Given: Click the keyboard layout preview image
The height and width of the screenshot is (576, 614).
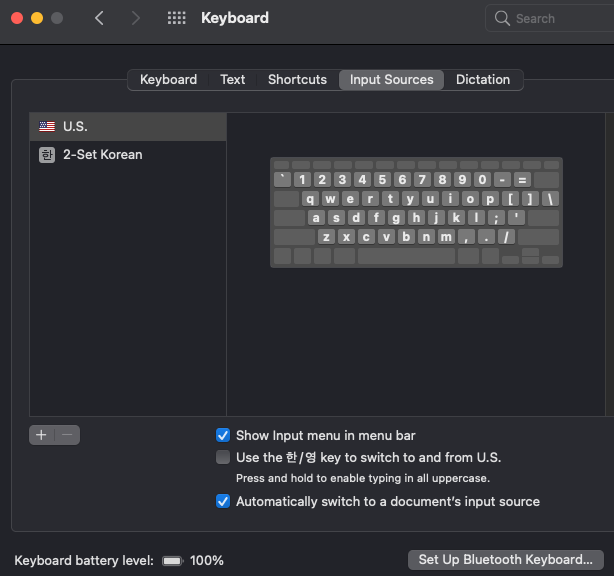Looking at the screenshot, I should pos(416,212).
